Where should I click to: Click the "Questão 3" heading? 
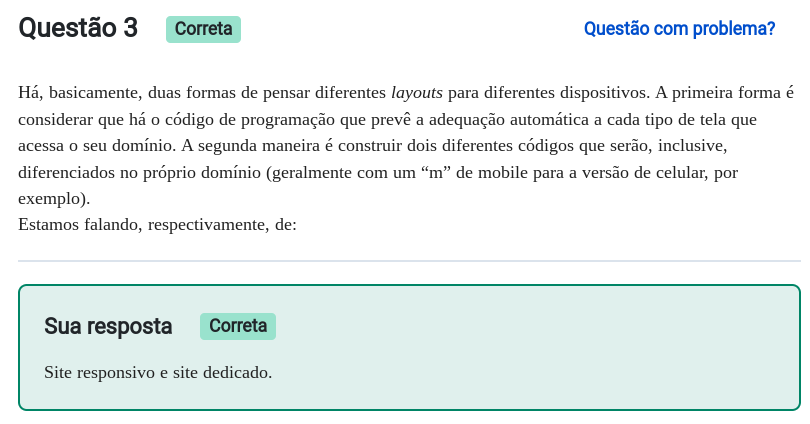[x=78, y=28]
